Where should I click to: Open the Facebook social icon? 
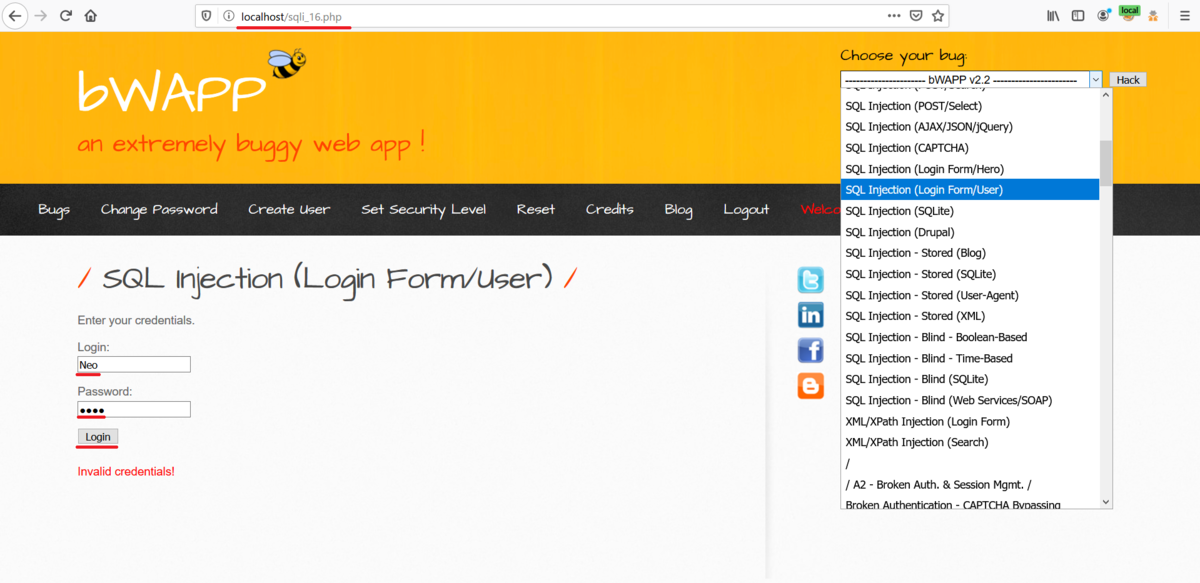pyautogui.click(x=810, y=350)
